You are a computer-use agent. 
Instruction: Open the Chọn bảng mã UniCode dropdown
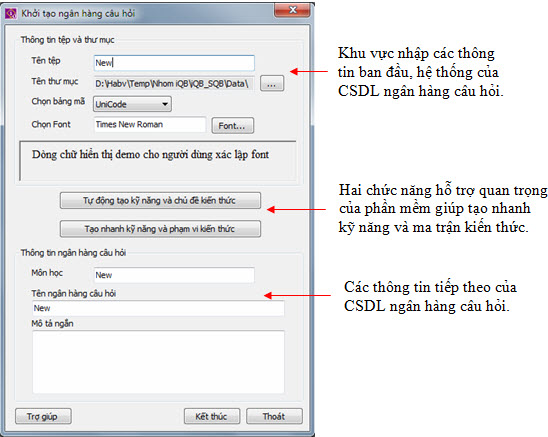pyautogui.click(x=132, y=104)
